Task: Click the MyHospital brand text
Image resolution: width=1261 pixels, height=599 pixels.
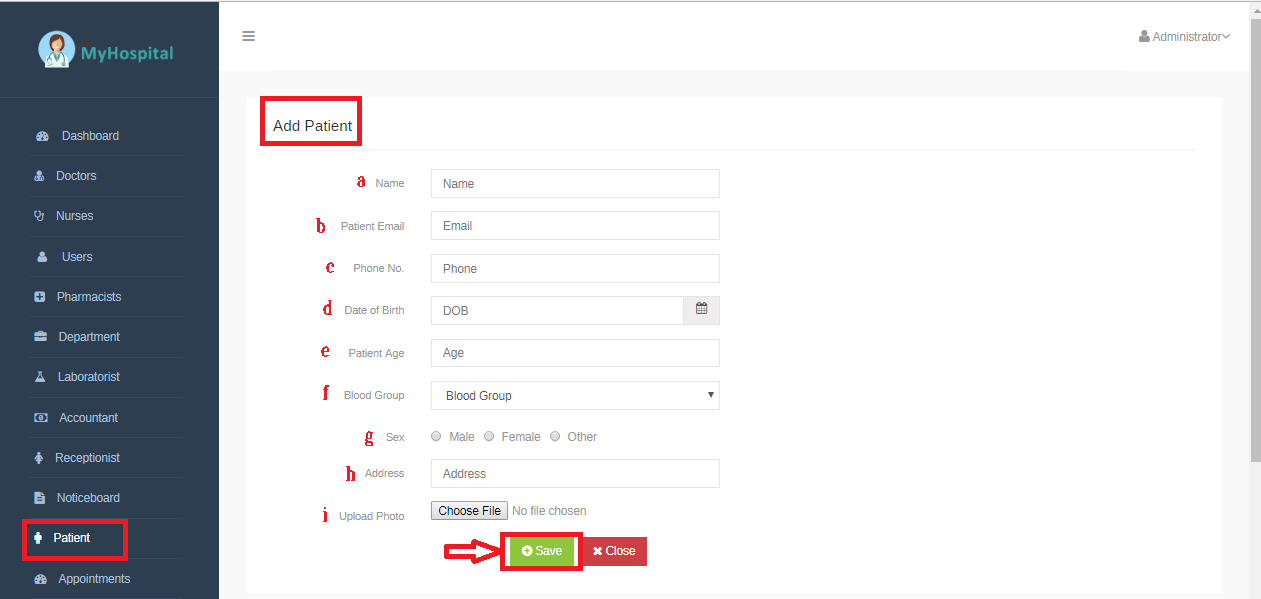Action: (126, 53)
